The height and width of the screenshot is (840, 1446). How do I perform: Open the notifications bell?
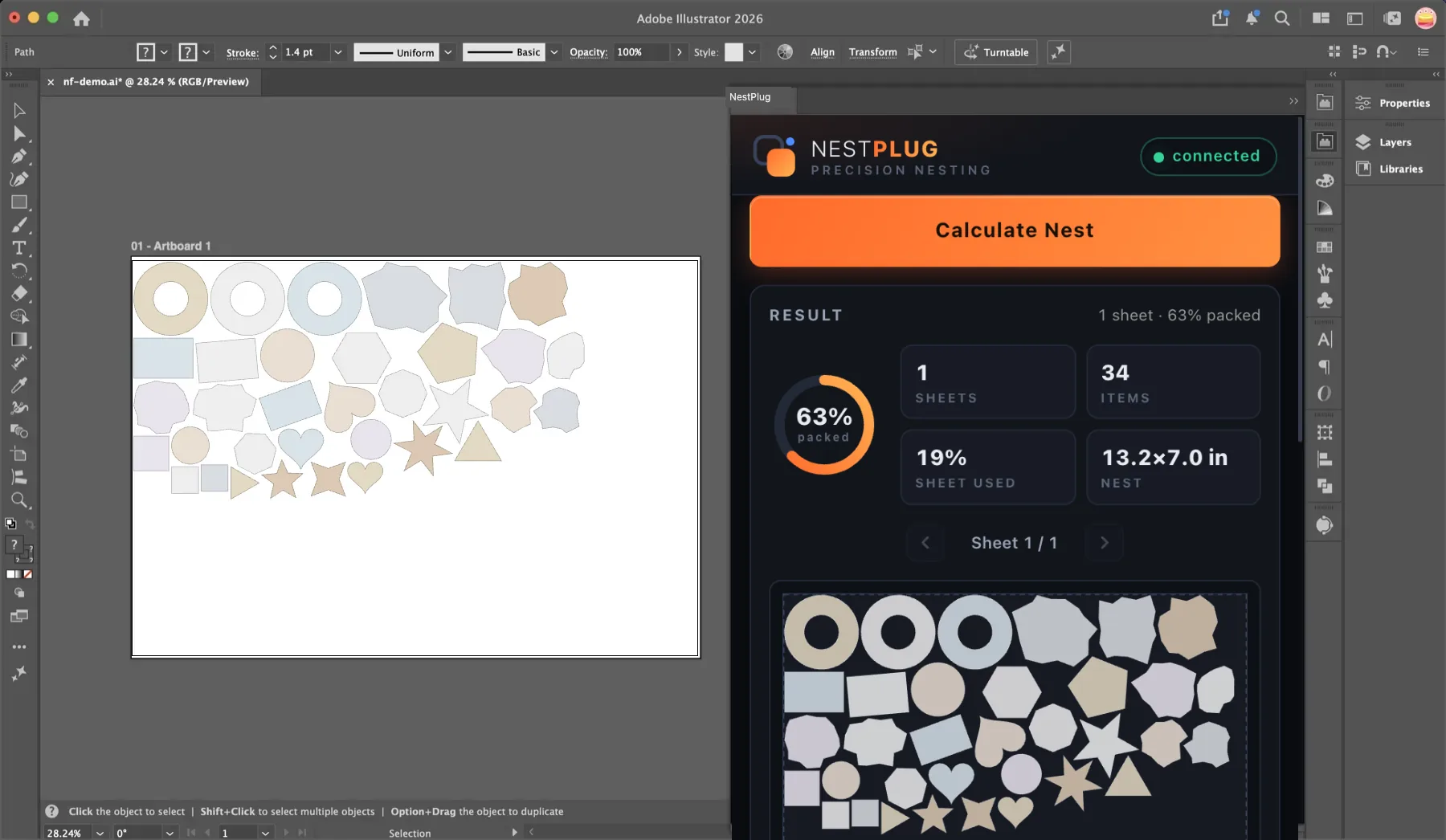(1252, 18)
